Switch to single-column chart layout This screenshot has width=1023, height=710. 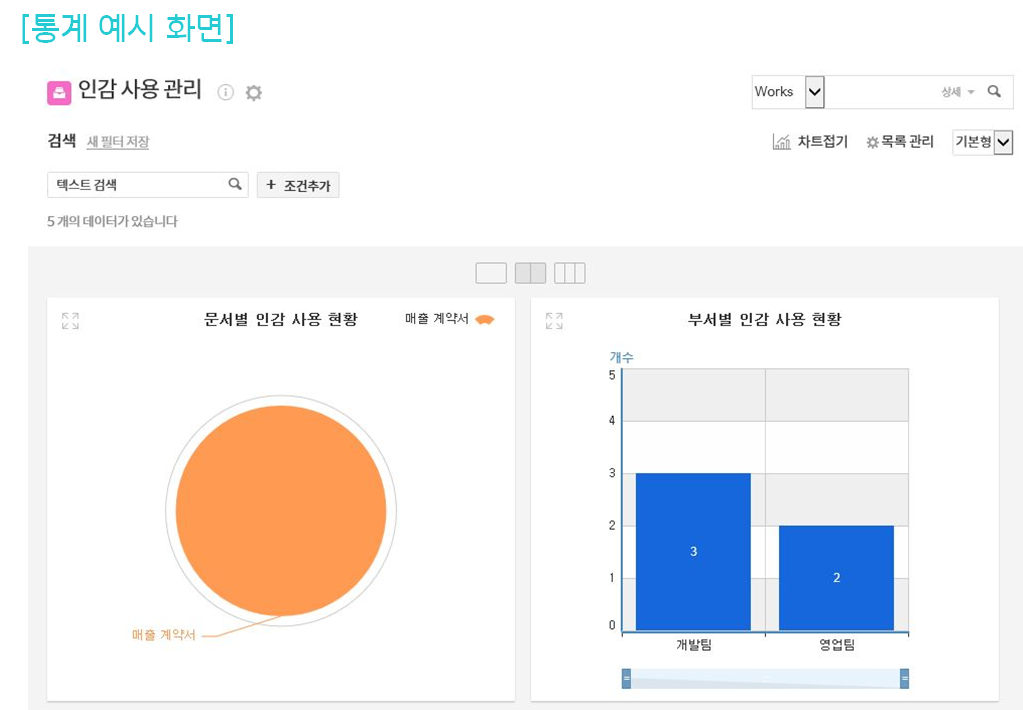pos(491,273)
